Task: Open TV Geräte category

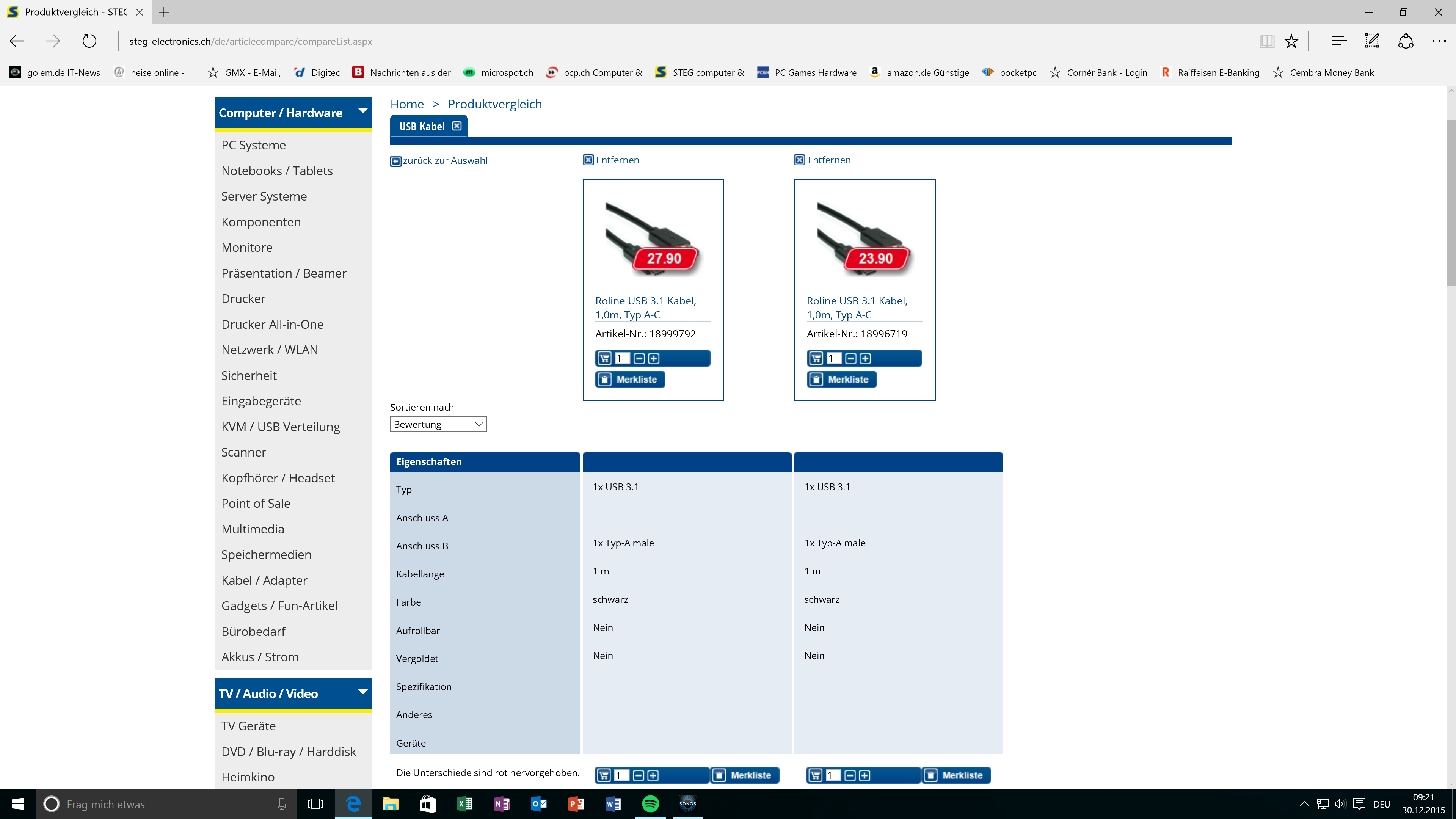Action: (x=249, y=726)
